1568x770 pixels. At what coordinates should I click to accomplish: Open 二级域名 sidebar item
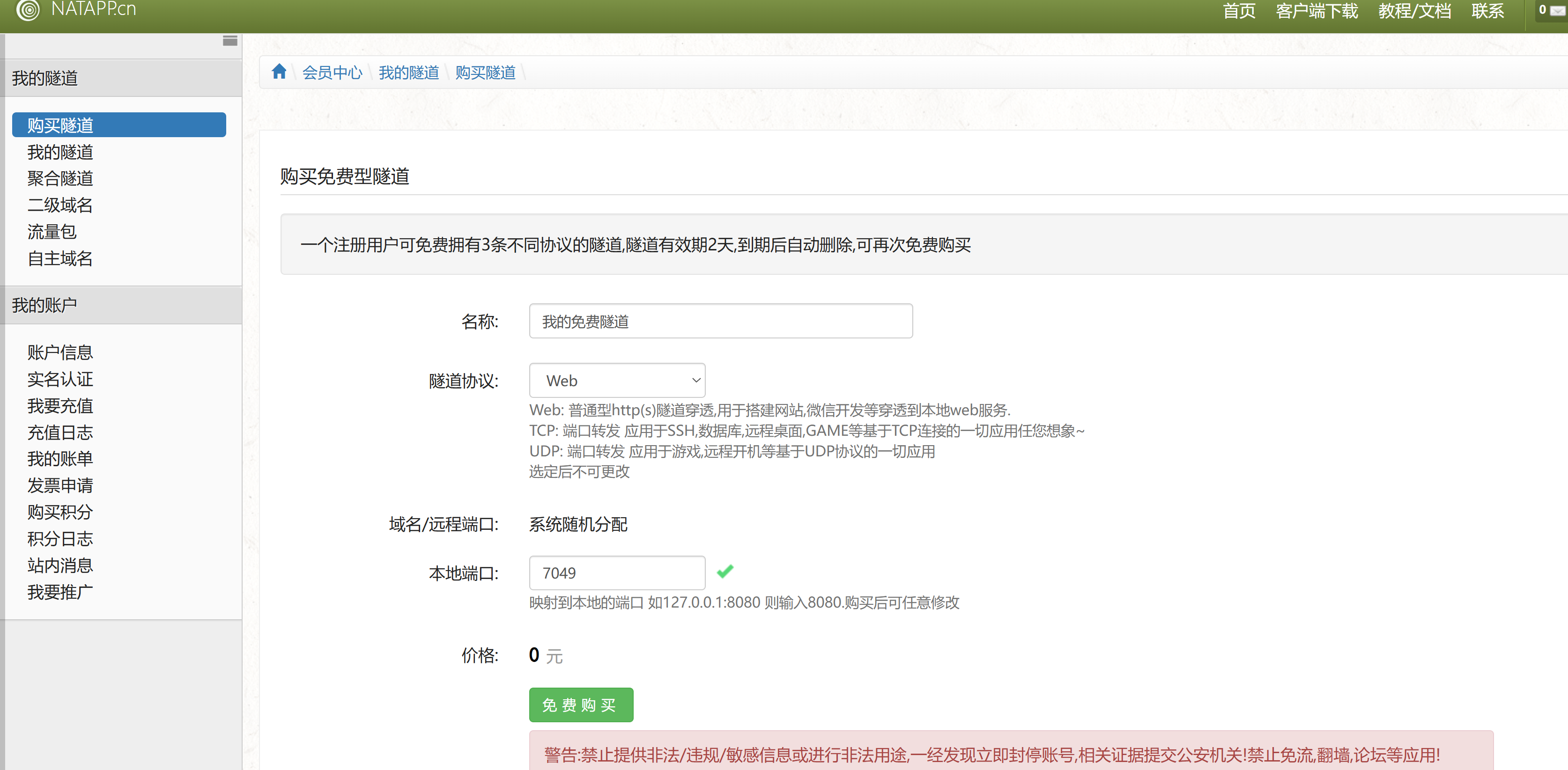(x=60, y=205)
